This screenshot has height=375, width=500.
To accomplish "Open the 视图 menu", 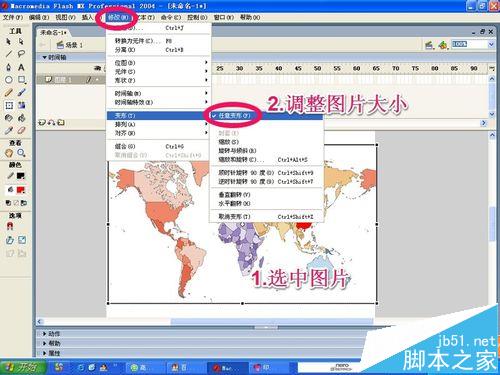I will 65,17.
